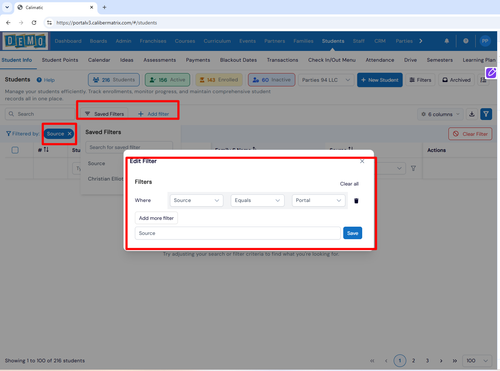Click the Filters button
Viewport: 500px width, 371px height.
420,80
